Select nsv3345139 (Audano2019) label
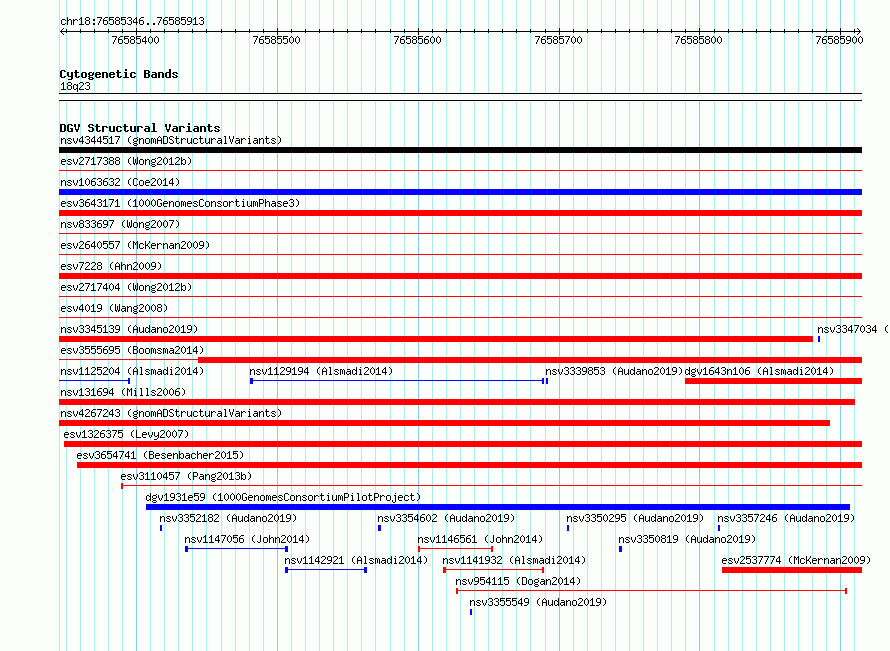The image size is (890, 651). coord(129,329)
